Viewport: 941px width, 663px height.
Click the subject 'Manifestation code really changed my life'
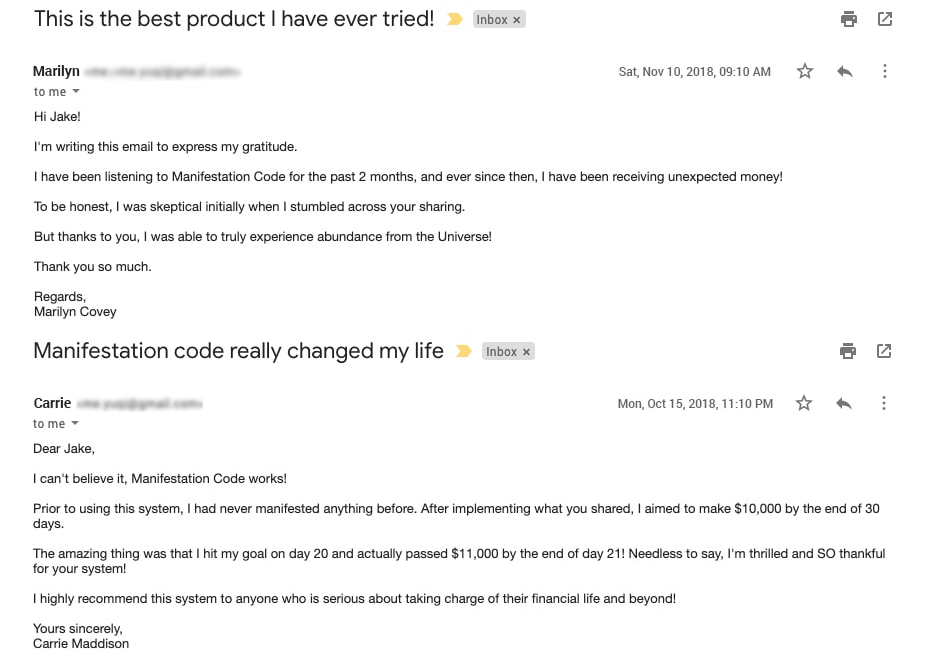pos(238,351)
